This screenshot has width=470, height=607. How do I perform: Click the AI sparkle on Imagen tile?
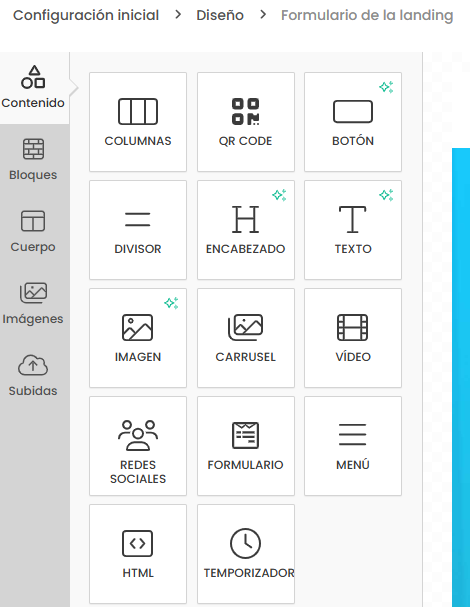(x=171, y=303)
